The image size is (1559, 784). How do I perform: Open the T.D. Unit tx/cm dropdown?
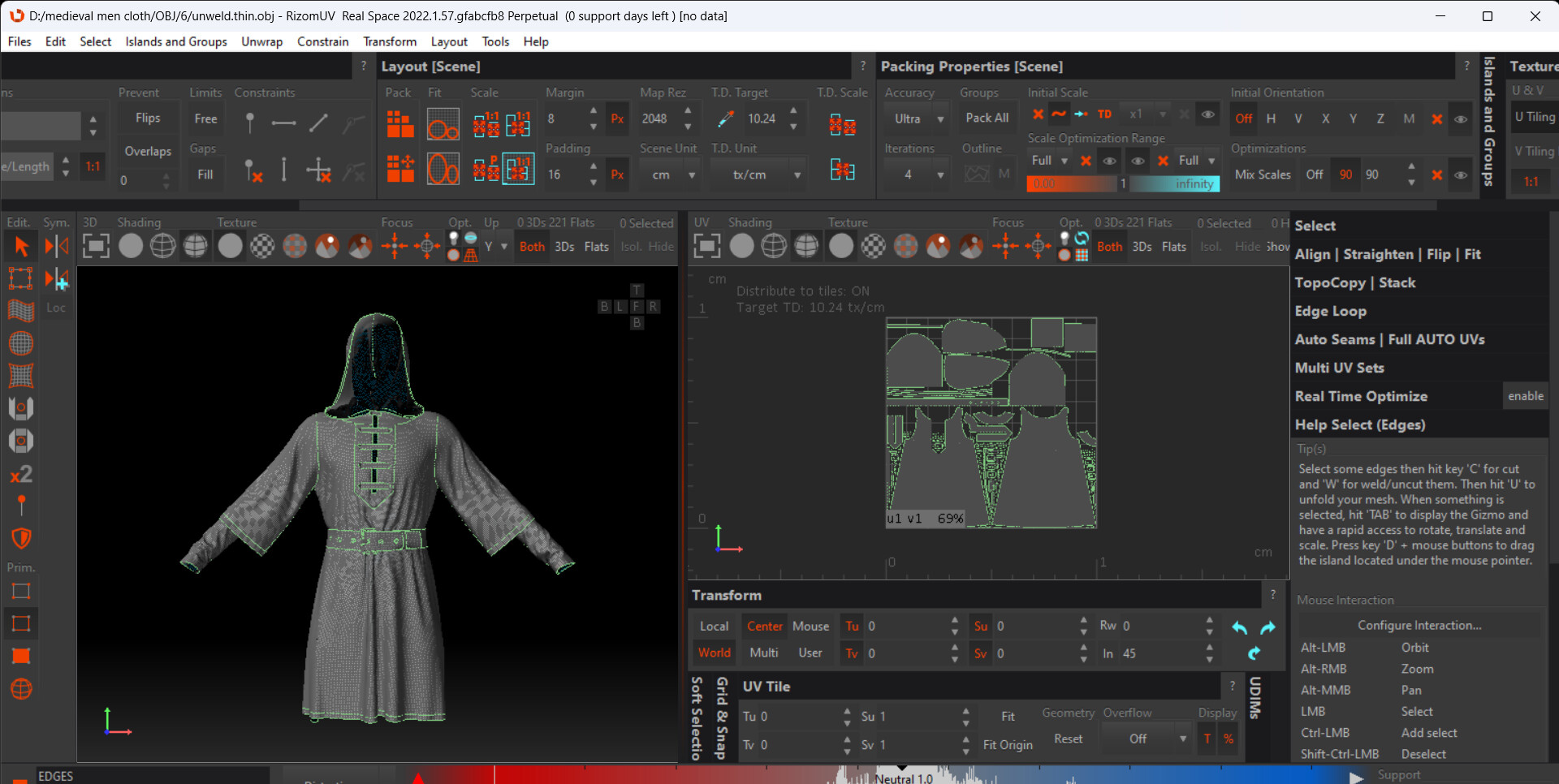pyautogui.click(x=758, y=174)
